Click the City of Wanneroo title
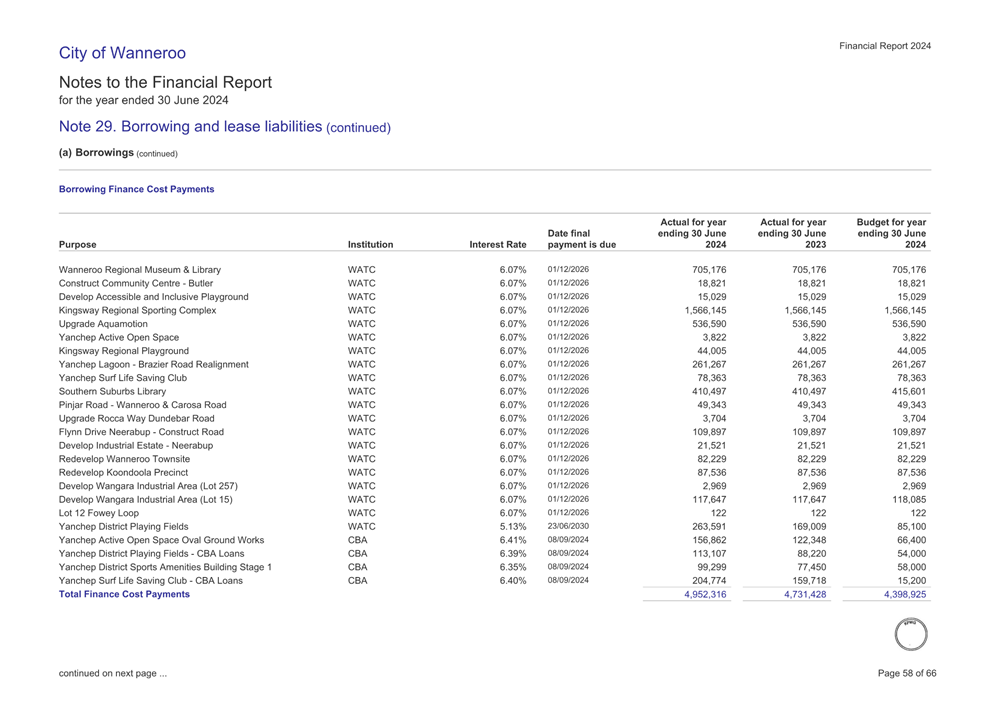Screen dimensions: 990x702 tap(123, 52)
